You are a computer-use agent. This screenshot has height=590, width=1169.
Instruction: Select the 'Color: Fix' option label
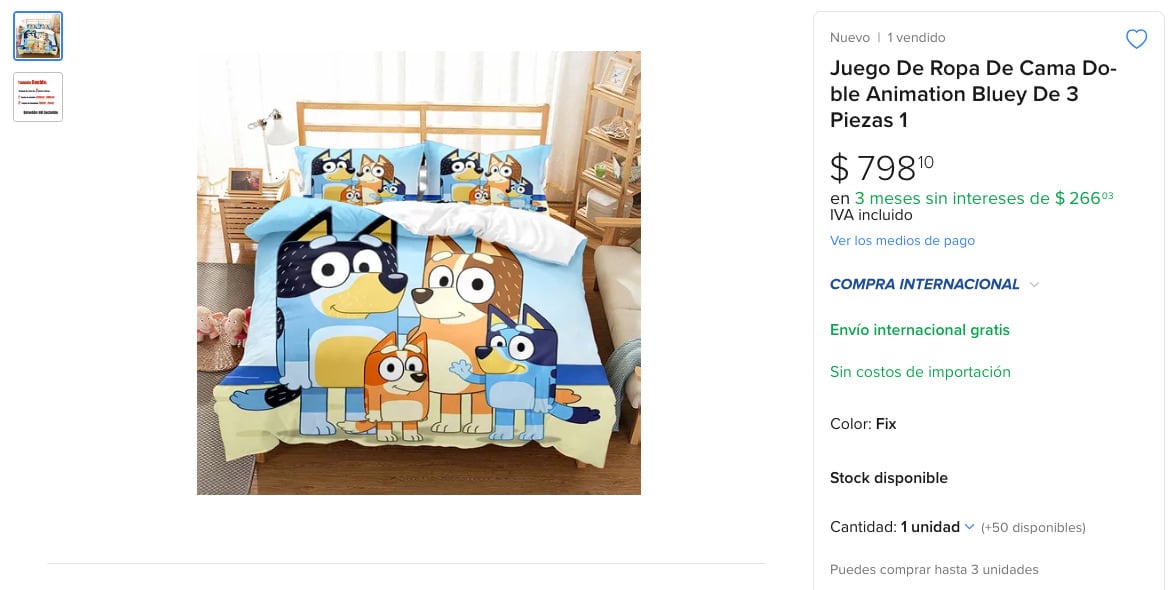863,424
